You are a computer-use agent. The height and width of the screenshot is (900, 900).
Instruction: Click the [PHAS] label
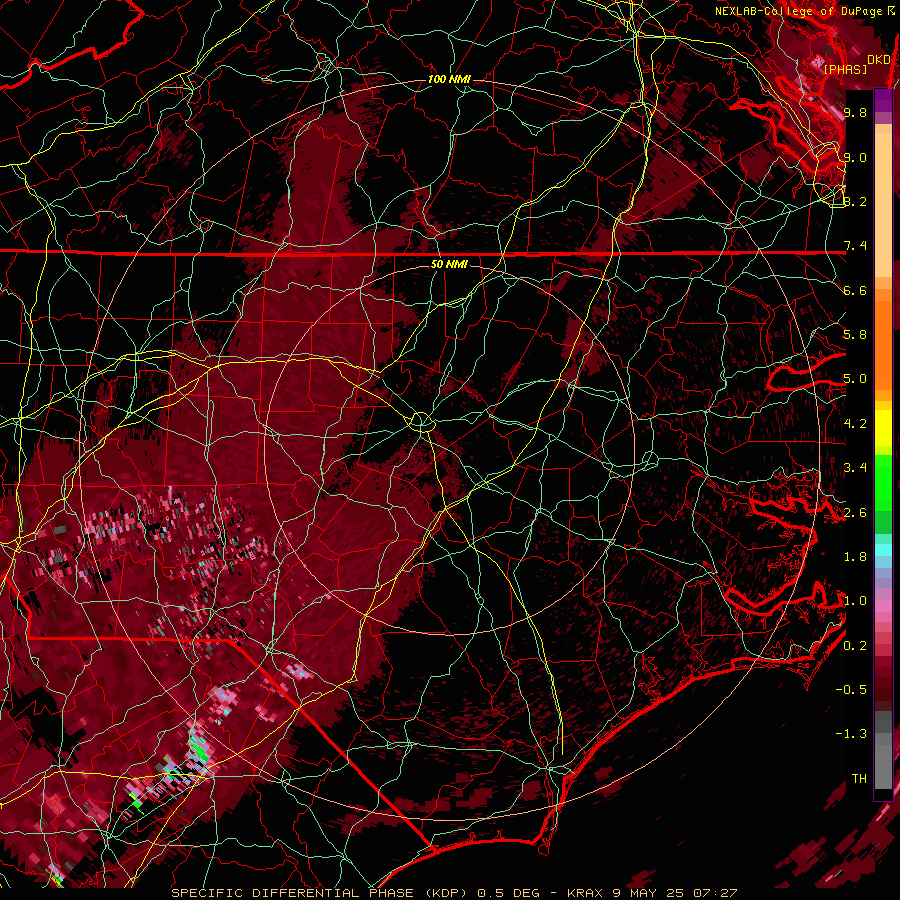coord(845,70)
